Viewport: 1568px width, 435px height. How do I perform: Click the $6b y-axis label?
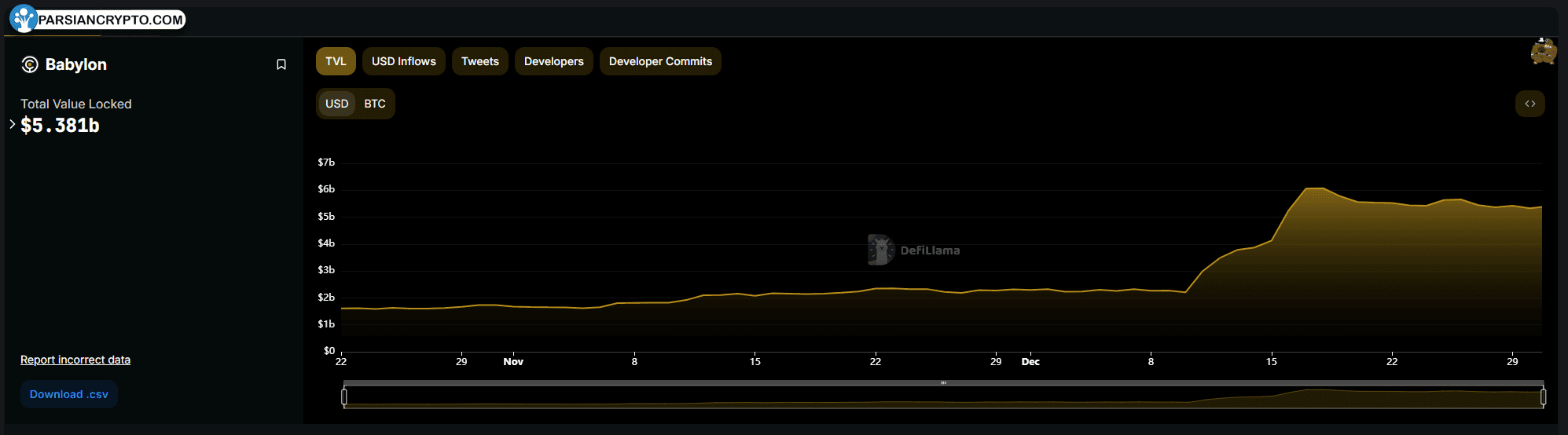point(326,189)
